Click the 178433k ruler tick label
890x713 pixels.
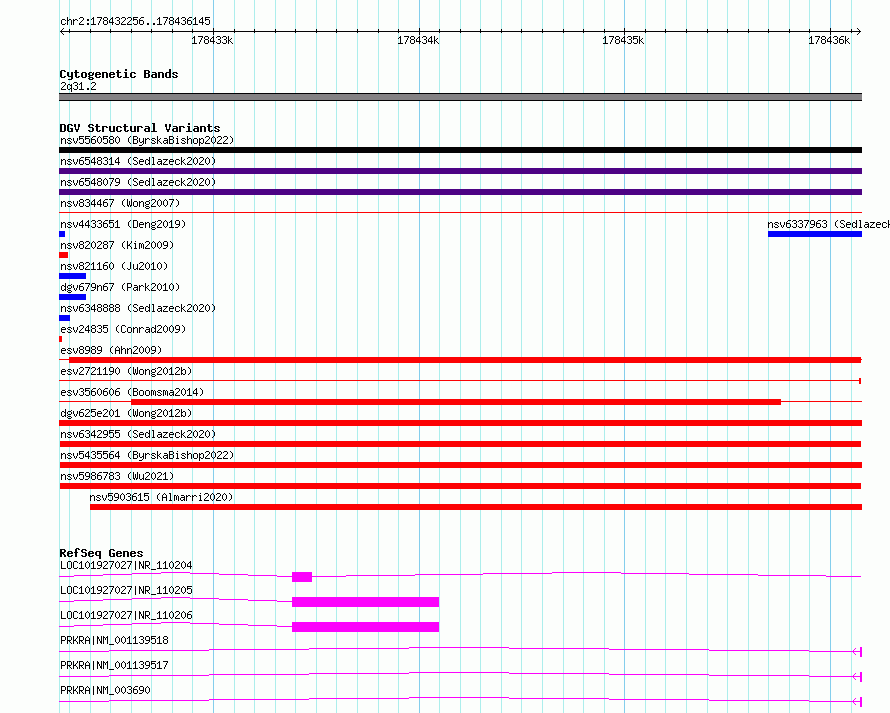coord(212,40)
